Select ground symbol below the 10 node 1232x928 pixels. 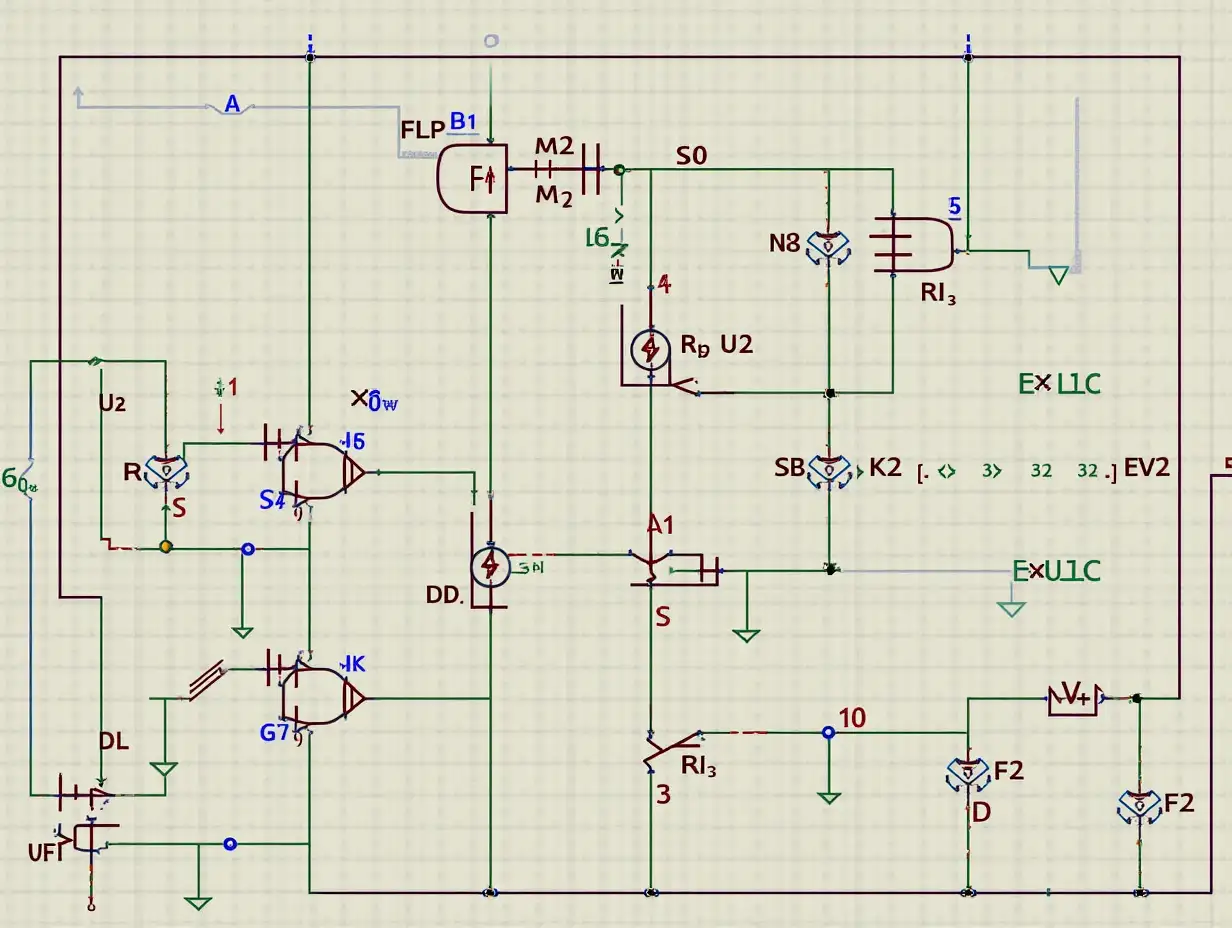tap(828, 796)
